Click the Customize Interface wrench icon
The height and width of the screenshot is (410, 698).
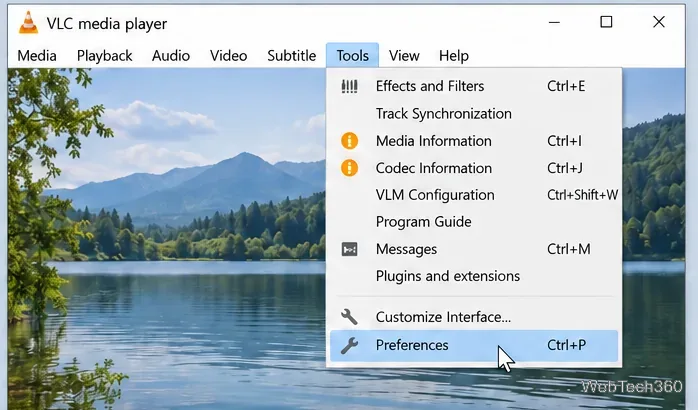tap(349, 317)
